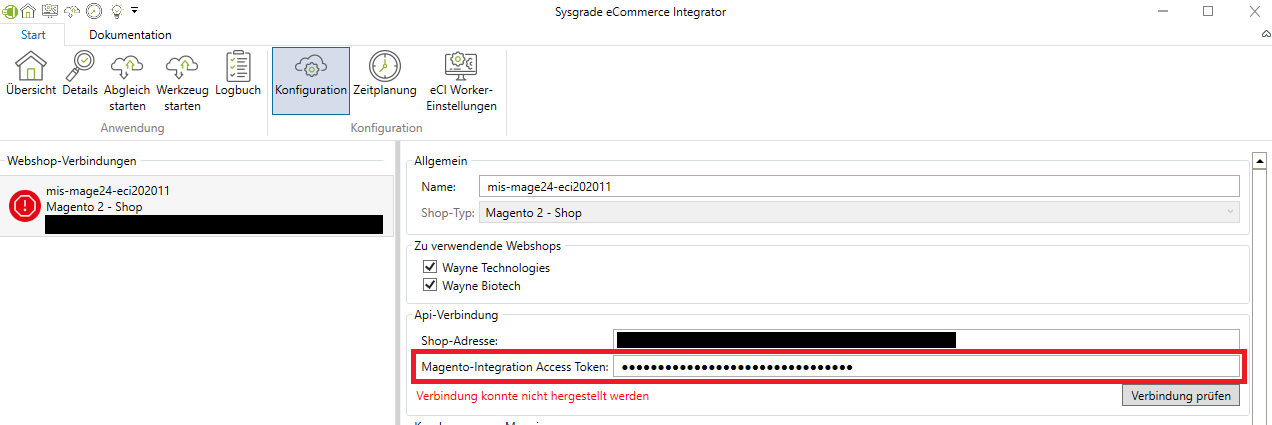1272x425 pixels.
Task: Toggle the Wayne Technologies checkbox
Action: point(430,268)
